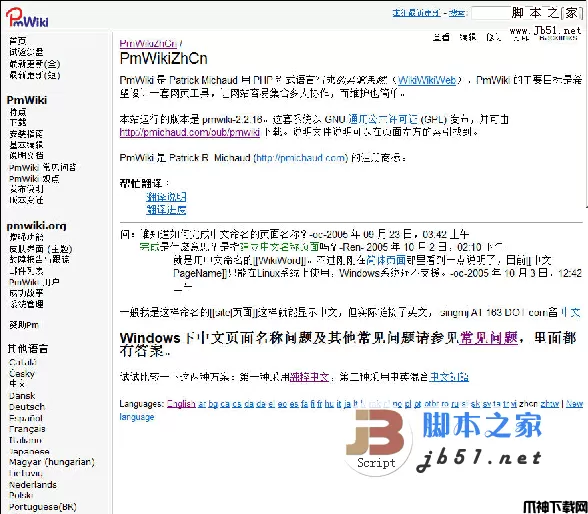Click the pmwiki.org sidebar heading
The image size is (588, 514).
tap(36, 226)
